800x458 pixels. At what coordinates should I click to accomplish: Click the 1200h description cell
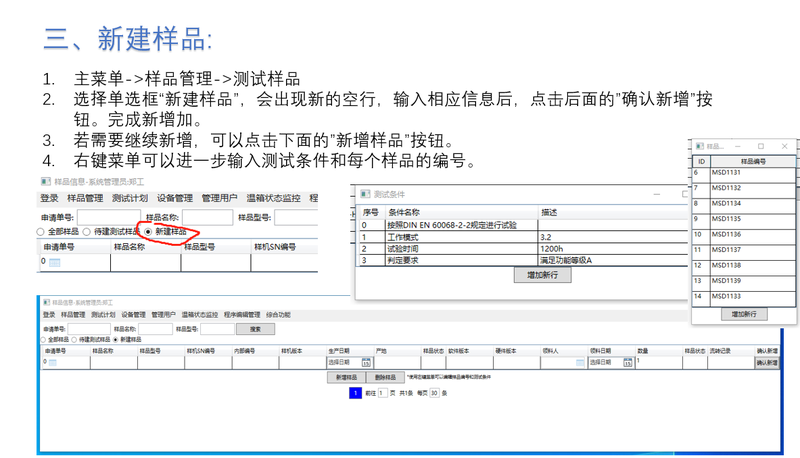pyautogui.click(x=613, y=249)
